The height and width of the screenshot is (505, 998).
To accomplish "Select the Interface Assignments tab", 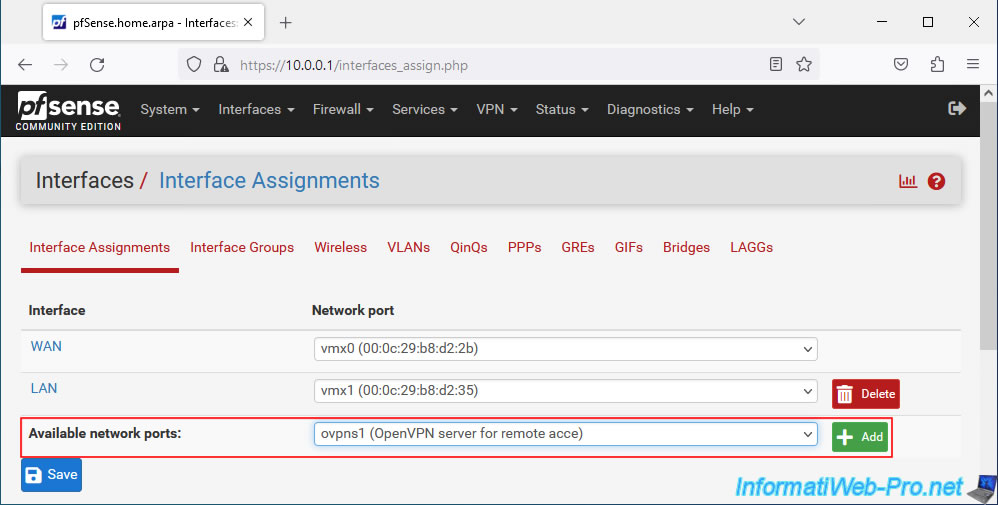I will 99,248.
